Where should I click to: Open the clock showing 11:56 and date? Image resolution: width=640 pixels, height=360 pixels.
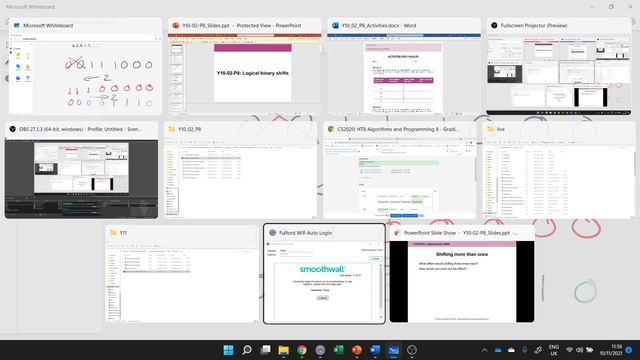pyautogui.click(x=611, y=350)
